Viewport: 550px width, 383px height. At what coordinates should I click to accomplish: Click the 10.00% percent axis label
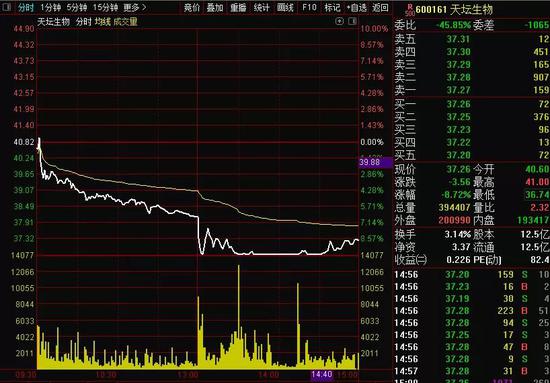tap(375, 29)
